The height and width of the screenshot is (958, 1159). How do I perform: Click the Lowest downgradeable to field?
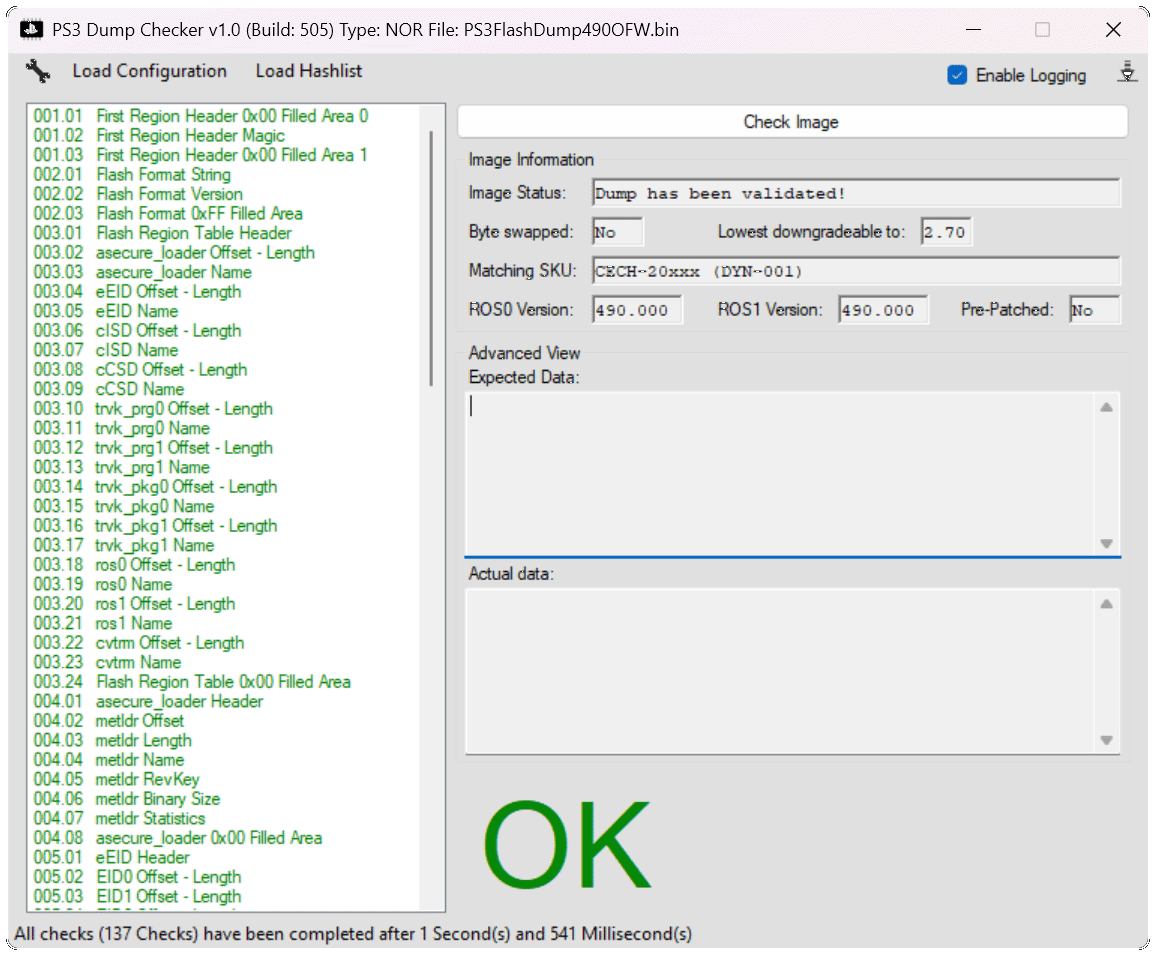coord(945,232)
